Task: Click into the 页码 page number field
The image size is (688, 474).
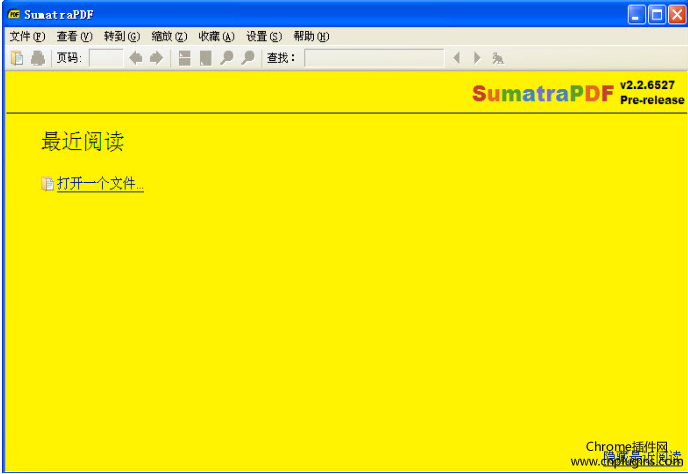Action: coord(106,58)
